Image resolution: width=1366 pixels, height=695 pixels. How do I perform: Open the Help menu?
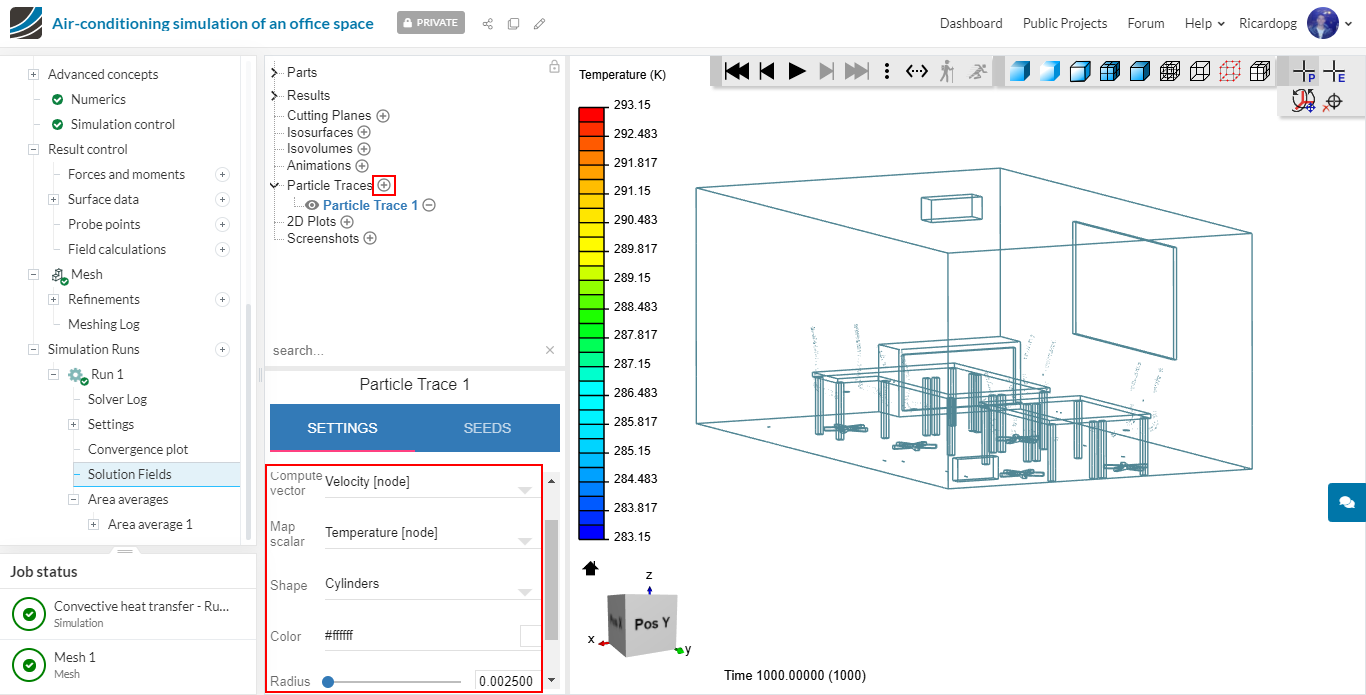[1204, 23]
